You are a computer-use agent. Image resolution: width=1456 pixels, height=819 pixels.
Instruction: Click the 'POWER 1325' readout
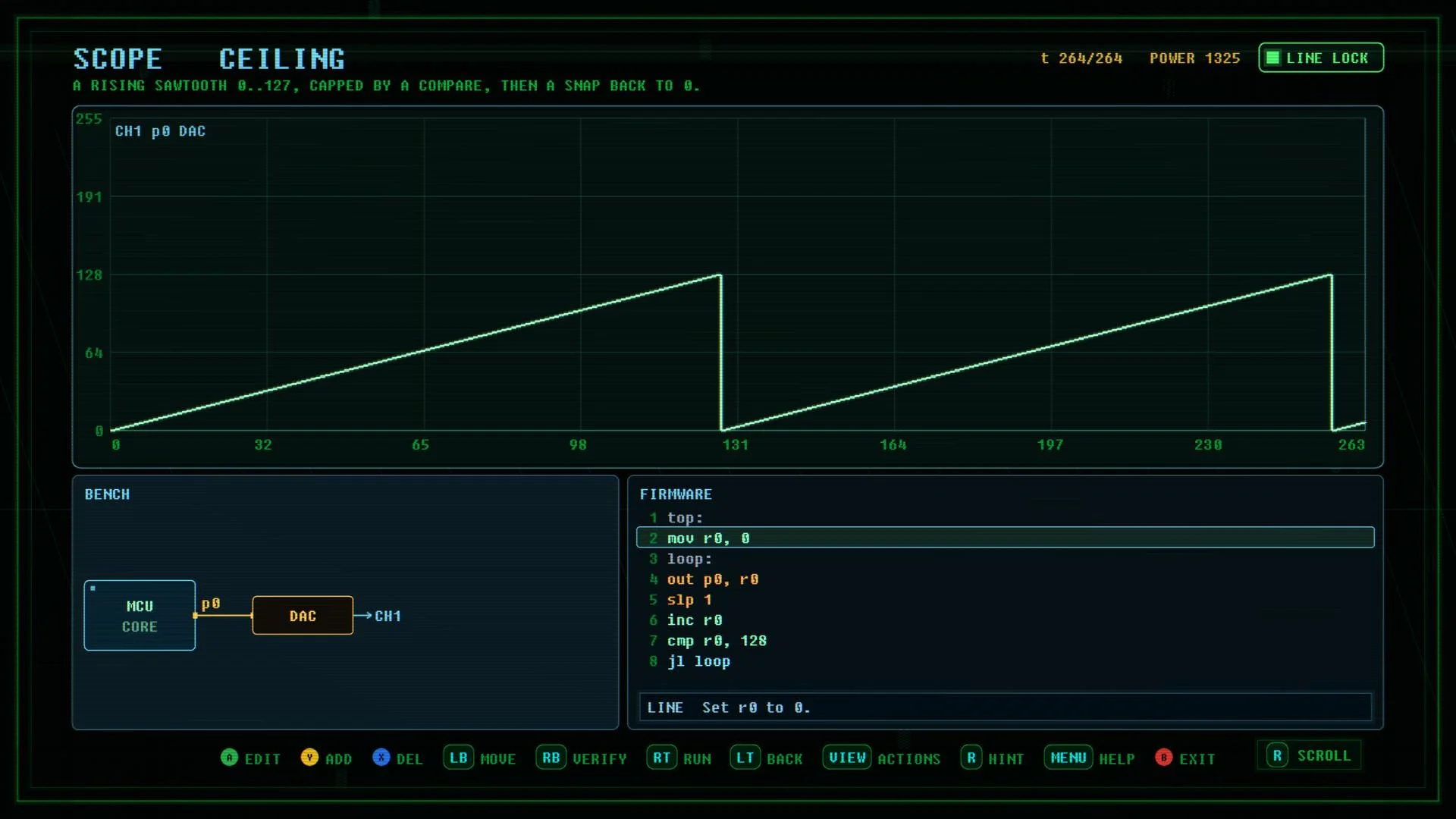click(1194, 58)
